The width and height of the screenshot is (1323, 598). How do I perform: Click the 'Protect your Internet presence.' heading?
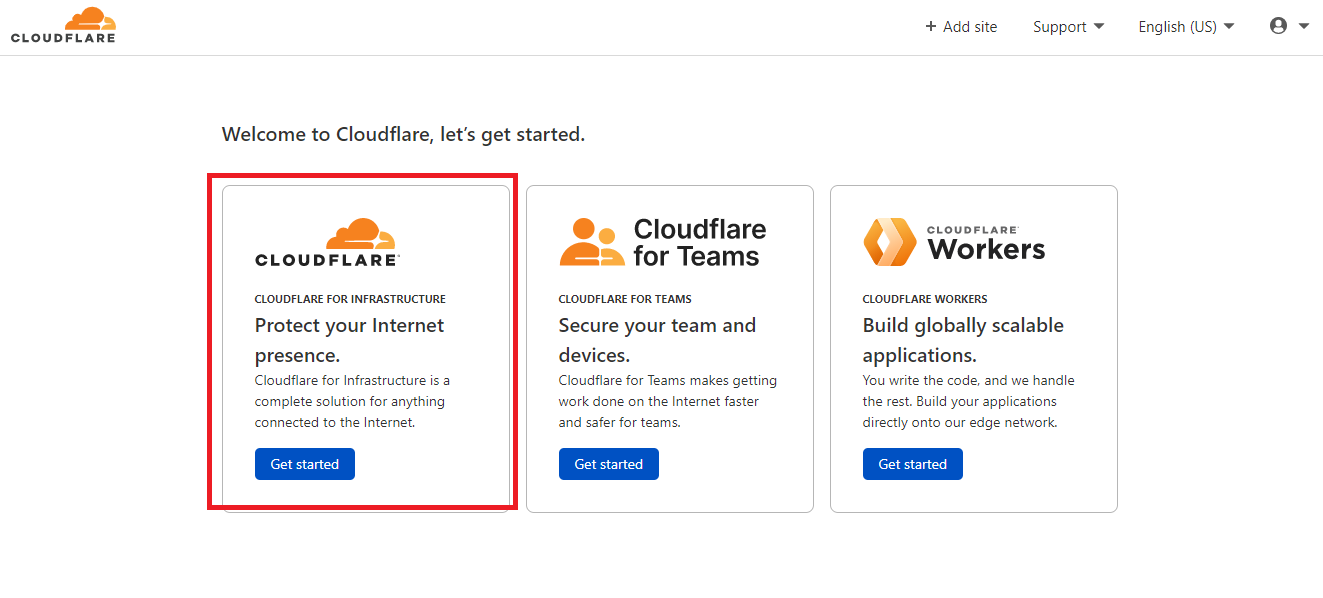pyautogui.click(x=350, y=340)
